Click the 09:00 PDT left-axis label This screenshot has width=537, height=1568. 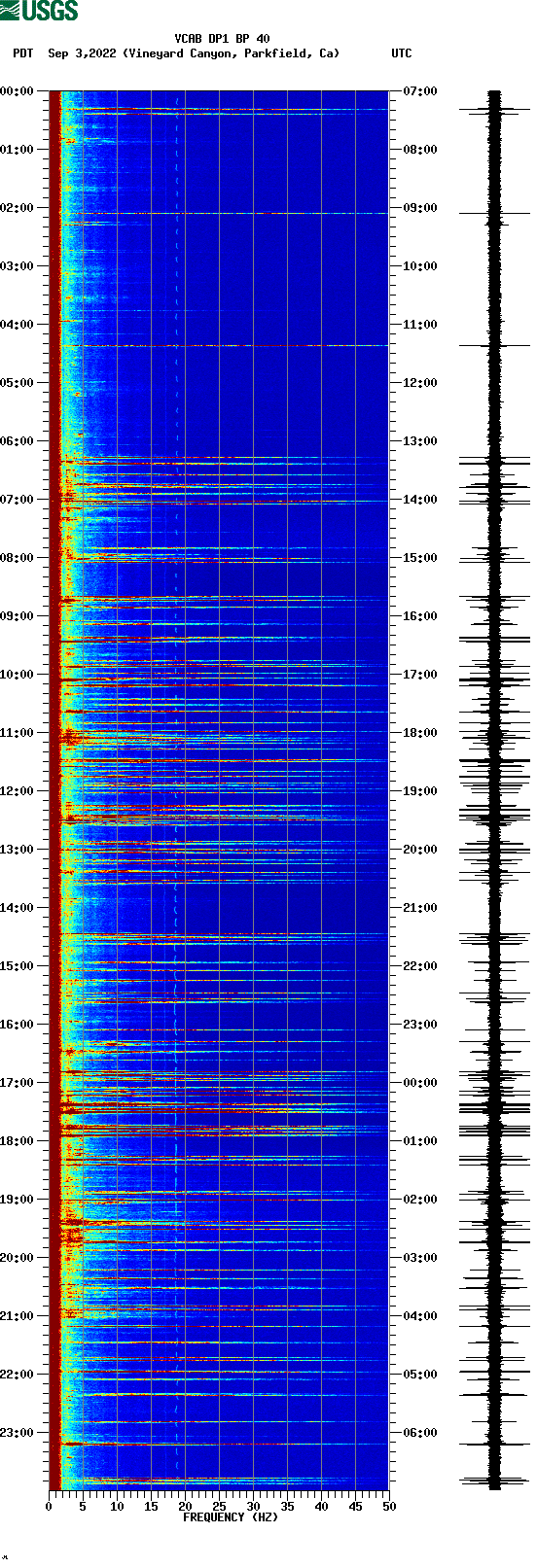[18, 616]
